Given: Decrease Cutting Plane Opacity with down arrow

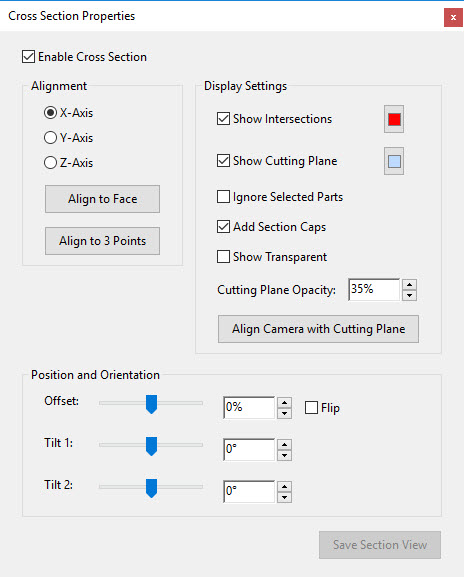Looking at the screenshot, I should coord(409,295).
